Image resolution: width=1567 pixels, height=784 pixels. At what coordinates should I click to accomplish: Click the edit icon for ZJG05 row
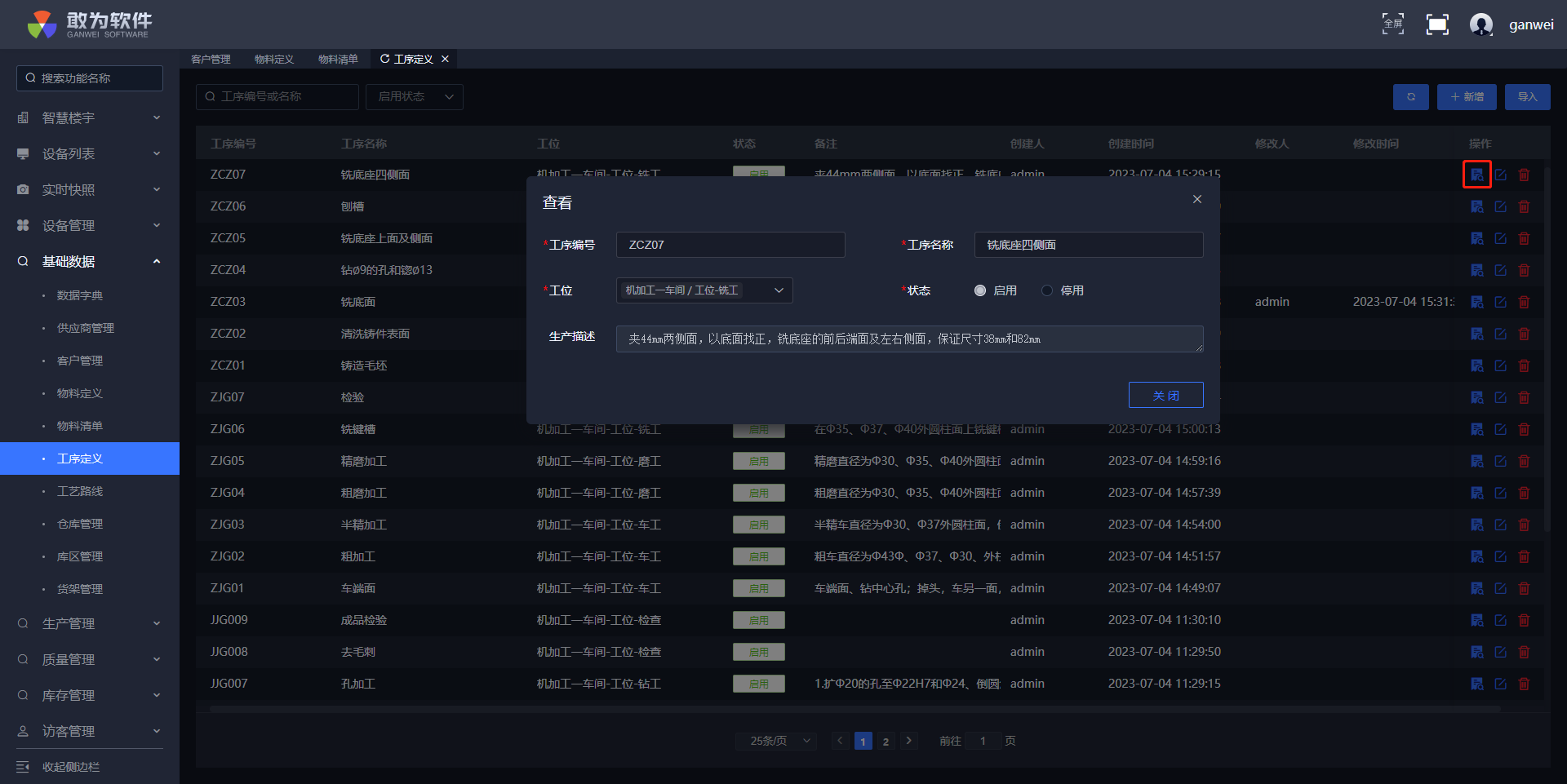[x=1500, y=461]
